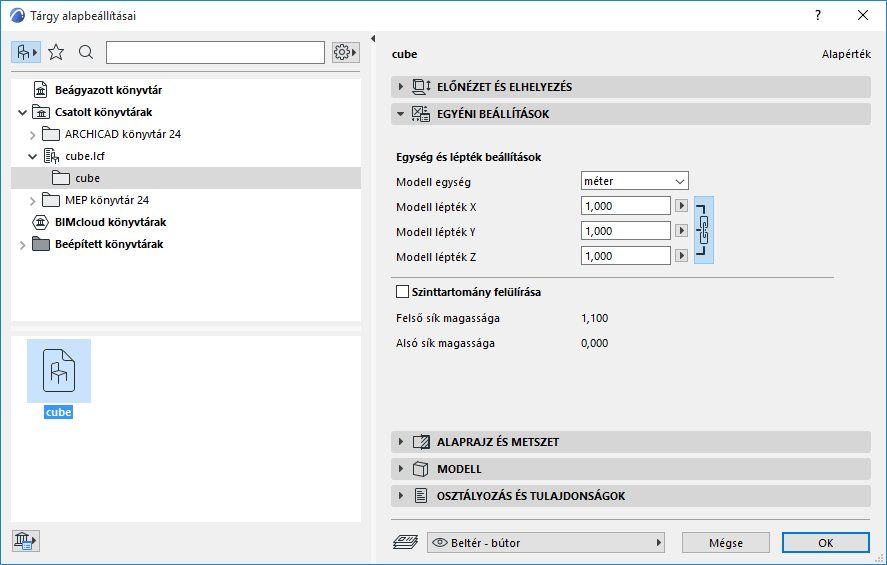Screen dimensions: 887x565
Task: Enable Szinttartomány felülírása checkbox
Action: (x=403, y=292)
